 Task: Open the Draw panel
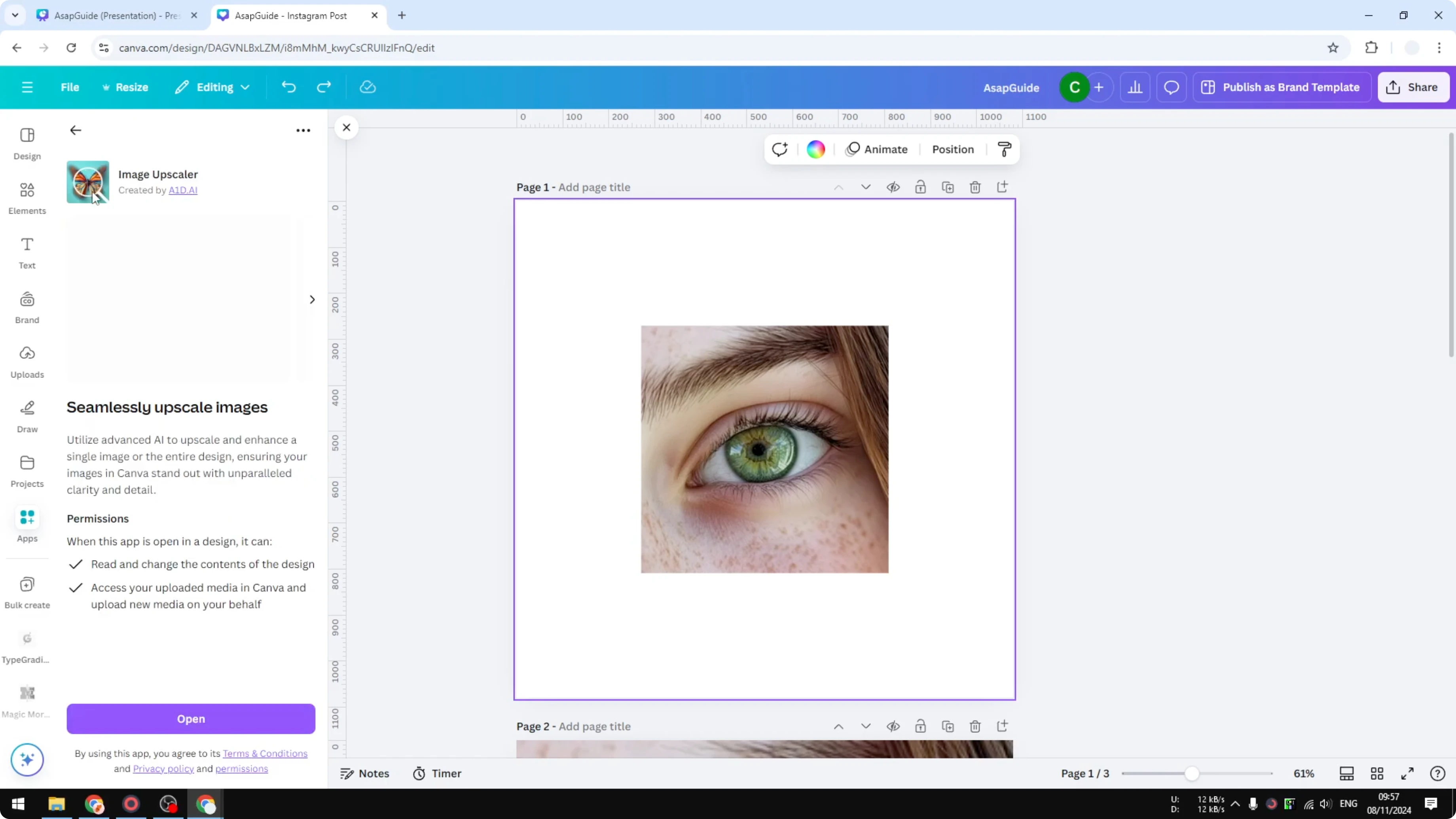pyautogui.click(x=27, y=417)
